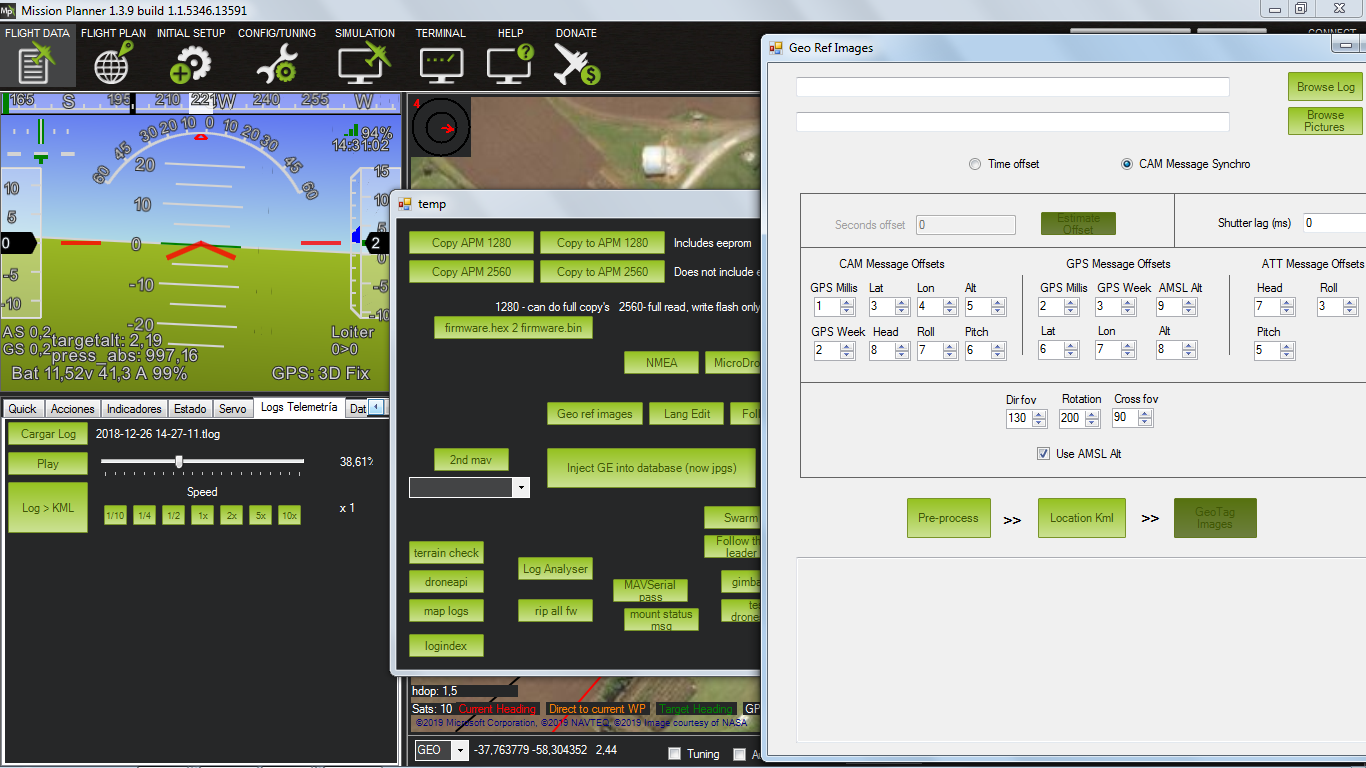The width and height of the screenshot is (1366, 768).
Task: Click Copy APM 1280 button
Action: click(471, 243)
